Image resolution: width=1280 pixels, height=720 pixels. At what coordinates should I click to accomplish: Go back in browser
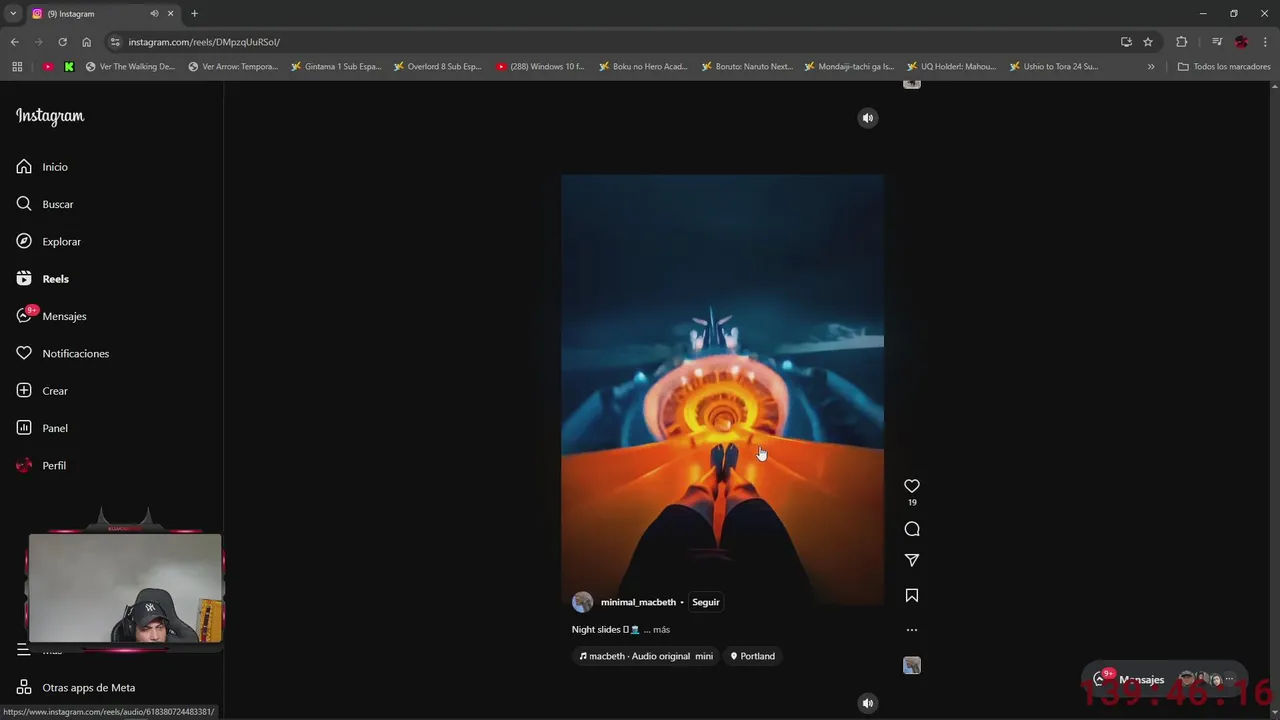[14, 42]
